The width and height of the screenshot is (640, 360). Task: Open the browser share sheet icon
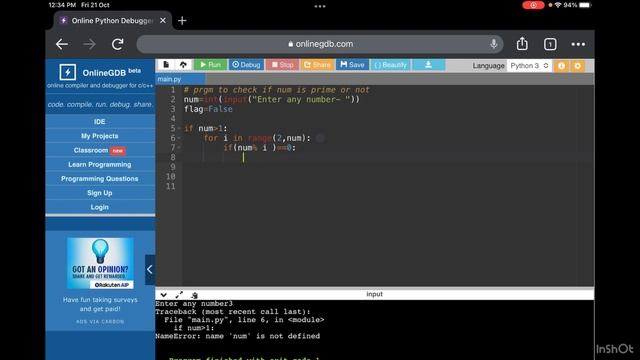(522, 43)
